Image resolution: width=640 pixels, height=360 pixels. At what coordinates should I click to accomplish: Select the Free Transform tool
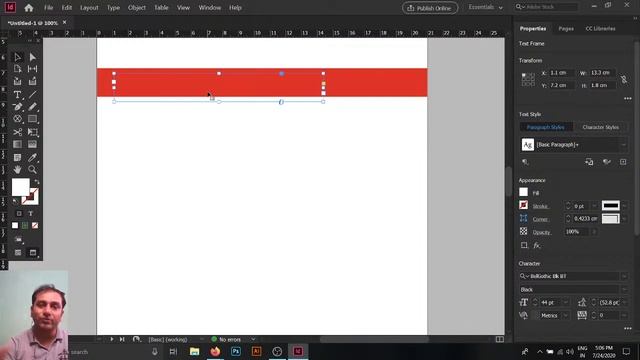pos(33,132)
